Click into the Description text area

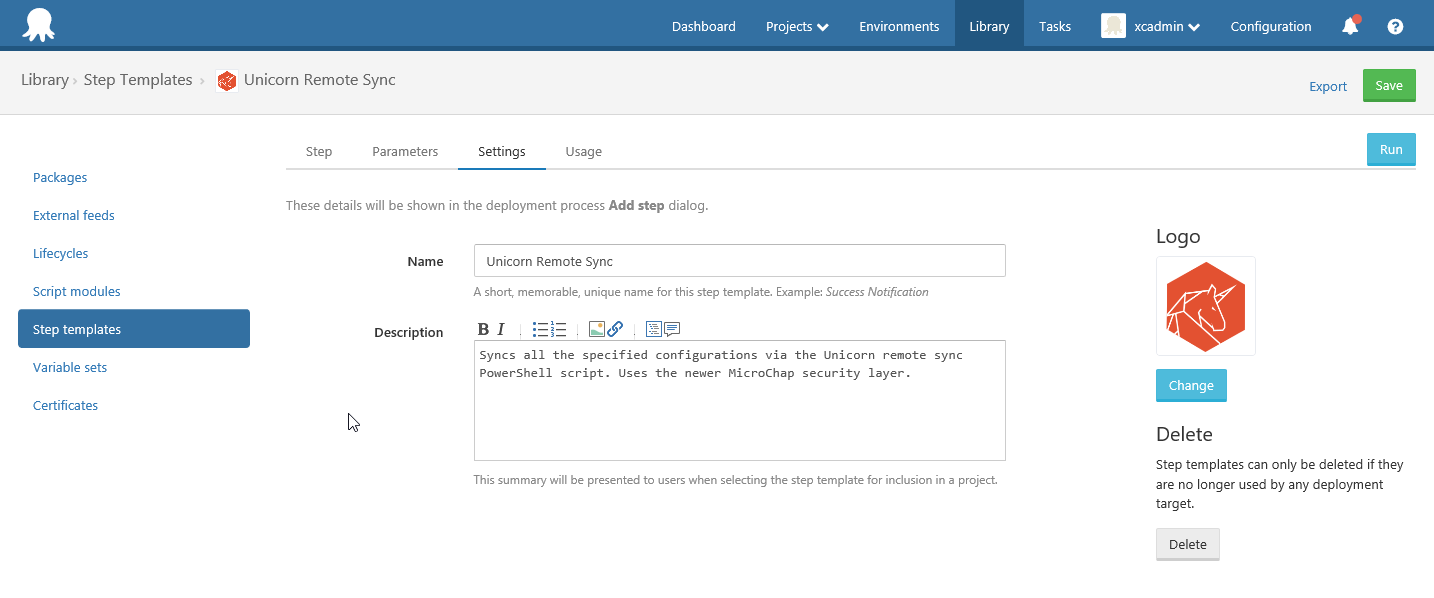pyautogui.click(x=740, y=401)
